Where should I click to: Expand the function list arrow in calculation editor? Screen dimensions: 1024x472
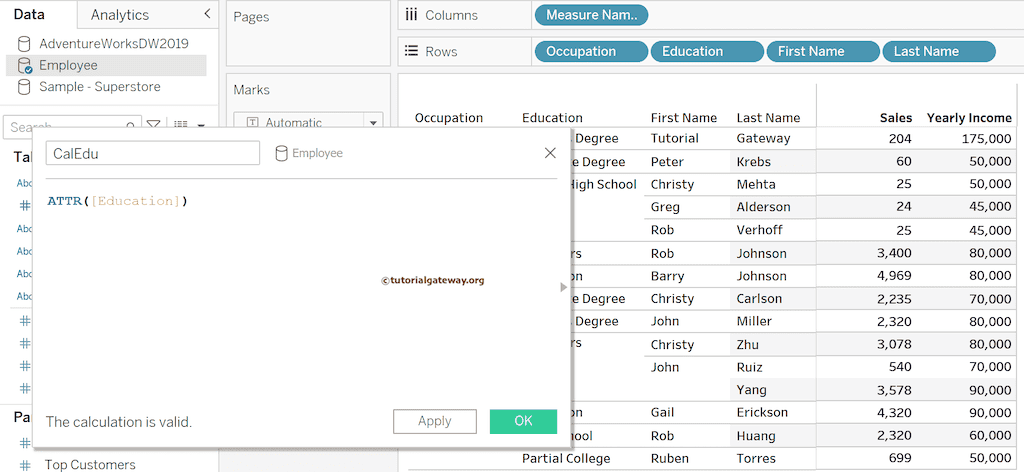[x=563, y=287]
